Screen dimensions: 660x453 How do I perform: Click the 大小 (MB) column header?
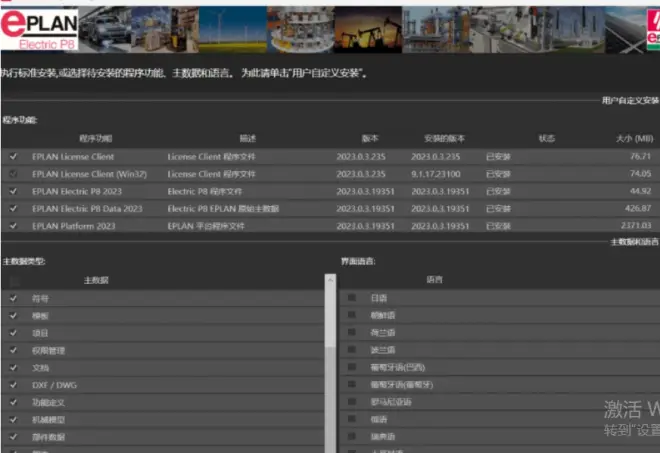(x=634, y=139)
